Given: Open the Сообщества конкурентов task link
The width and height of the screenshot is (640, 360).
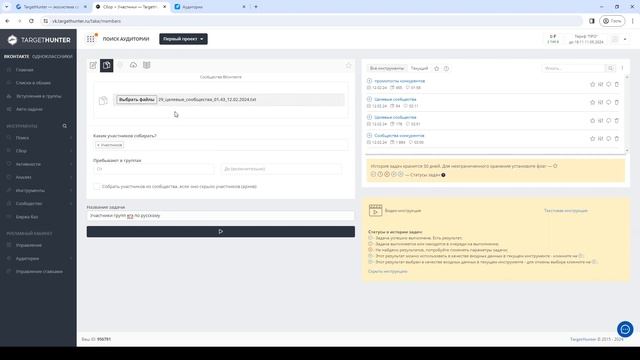Looking at the screenshot, I should coord(399,135).
